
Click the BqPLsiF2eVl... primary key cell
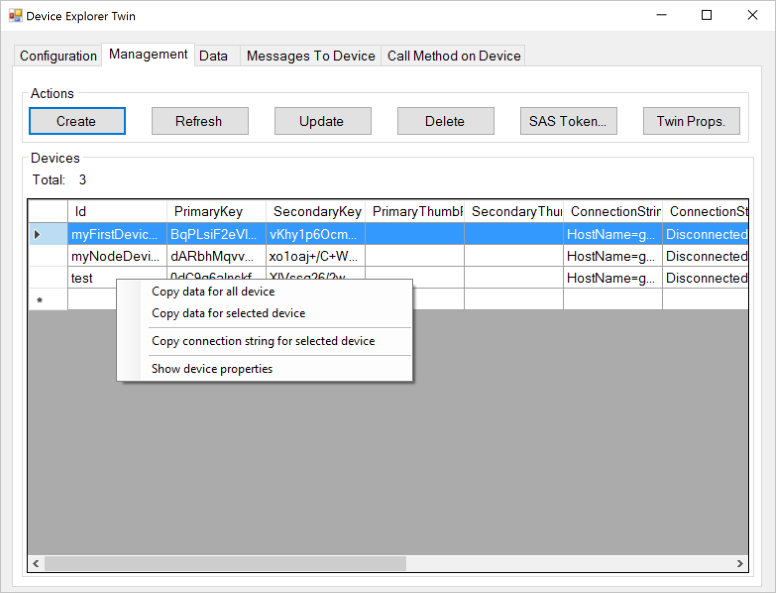coord(216,234)
